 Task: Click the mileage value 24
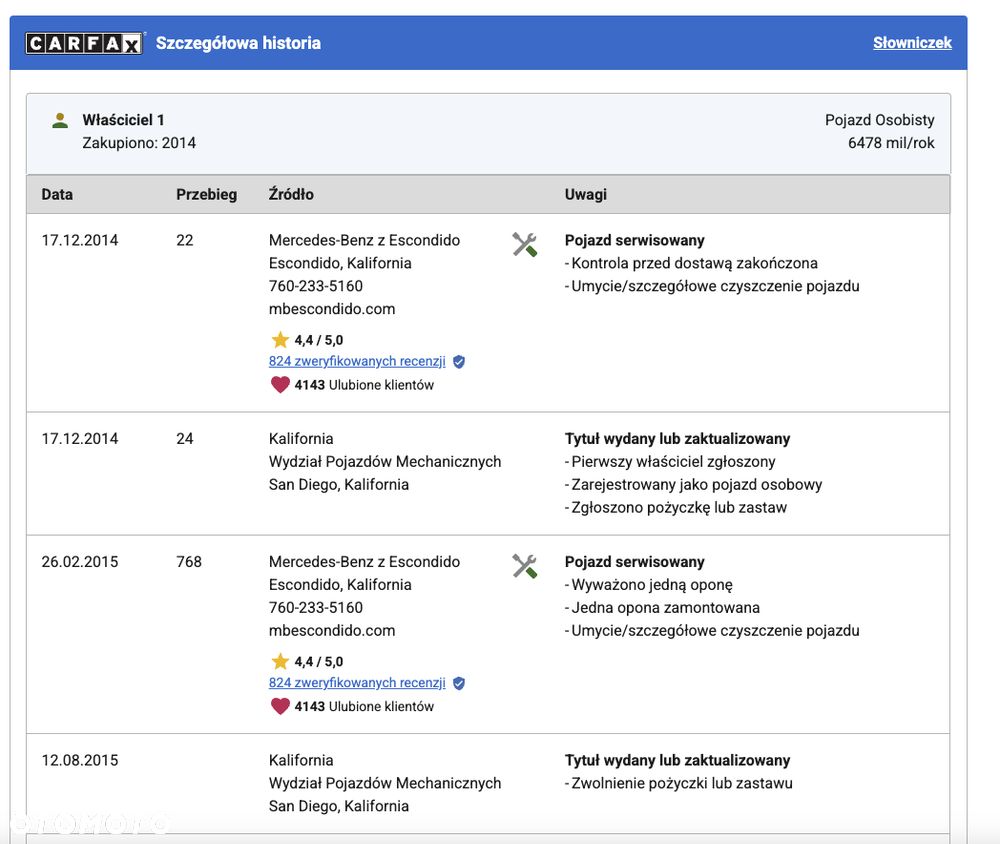point(184,439)
